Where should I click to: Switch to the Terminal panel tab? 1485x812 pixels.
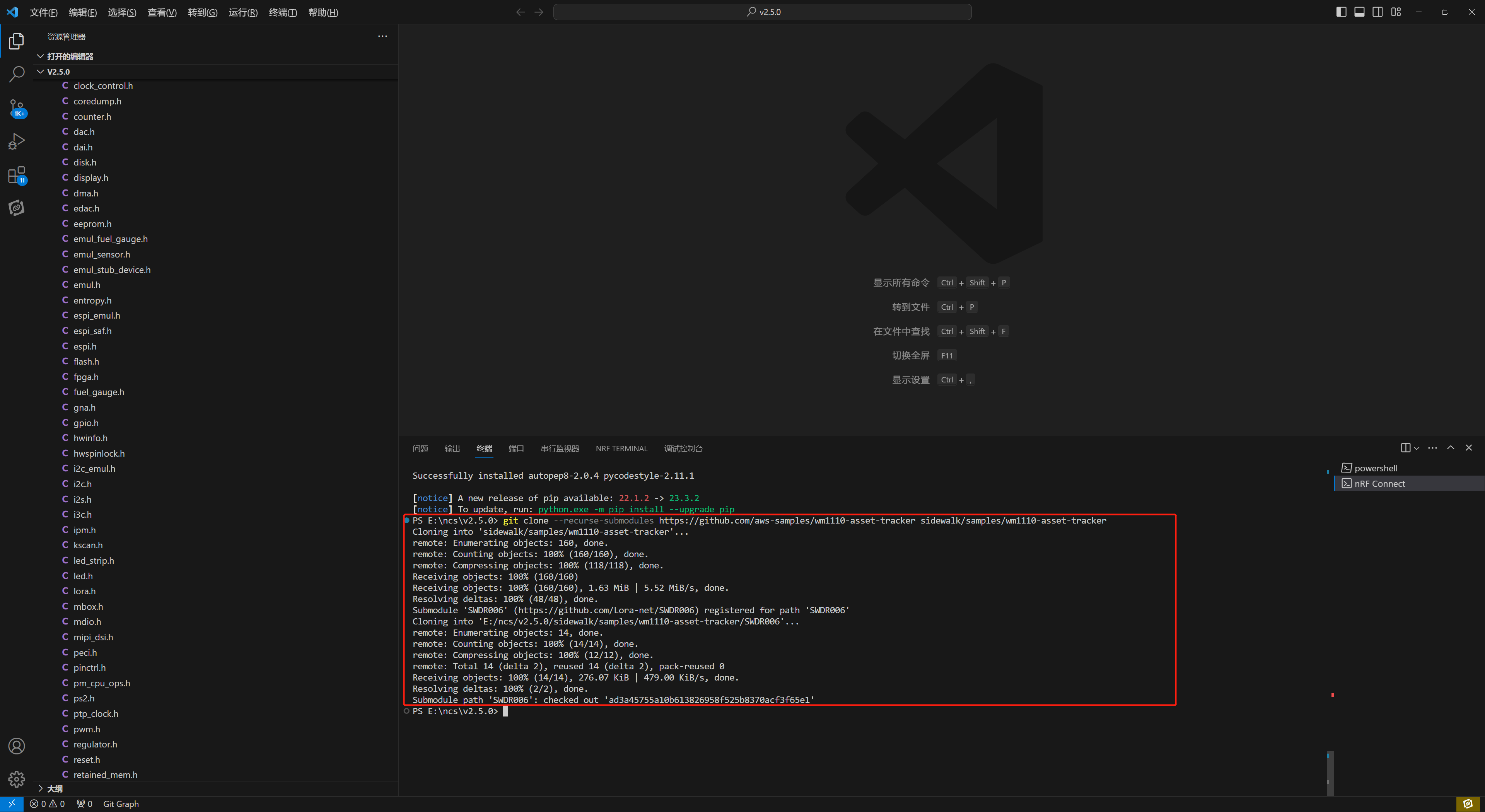484,449
